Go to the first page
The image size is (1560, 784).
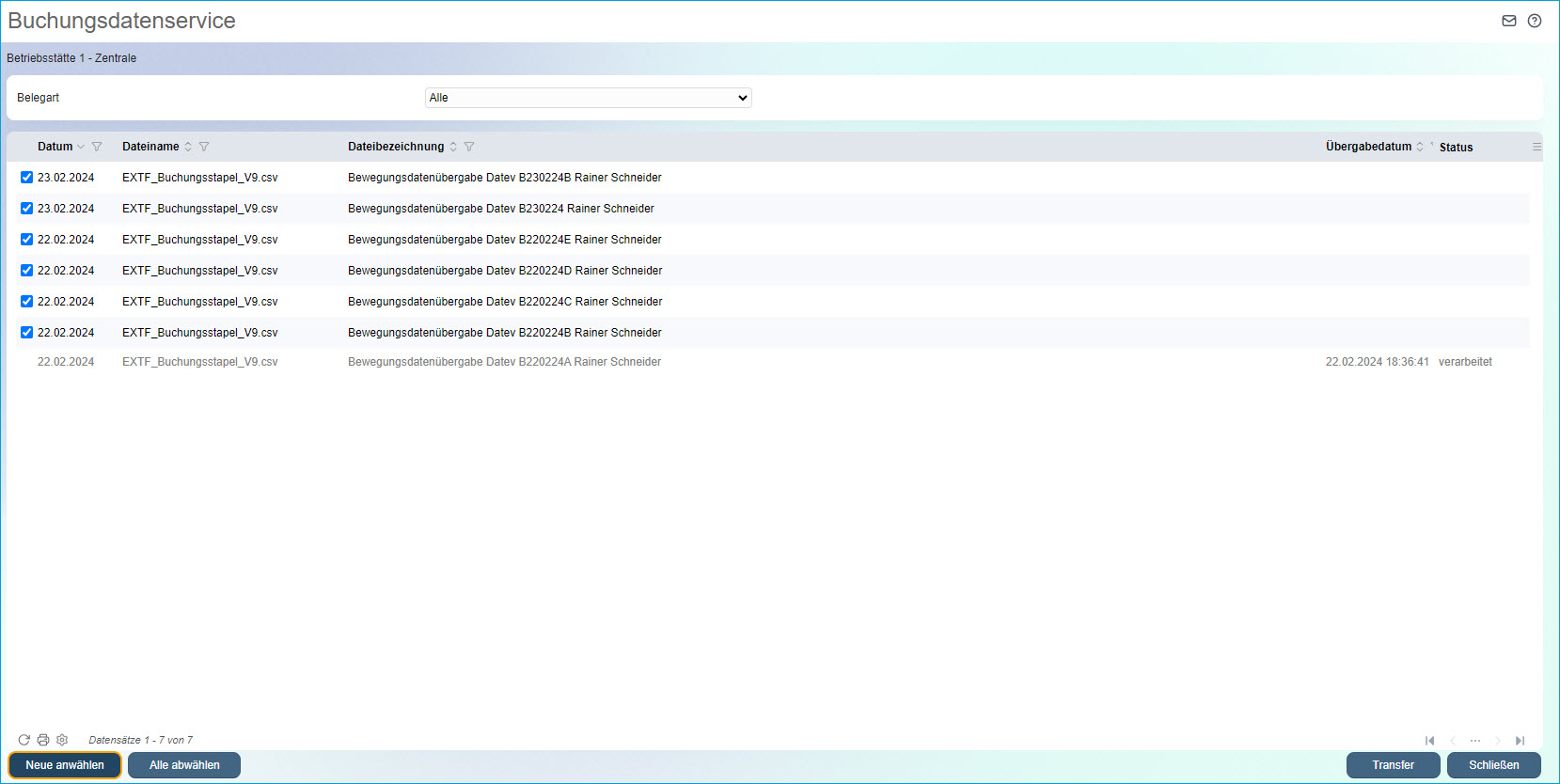coord(1430,741)
